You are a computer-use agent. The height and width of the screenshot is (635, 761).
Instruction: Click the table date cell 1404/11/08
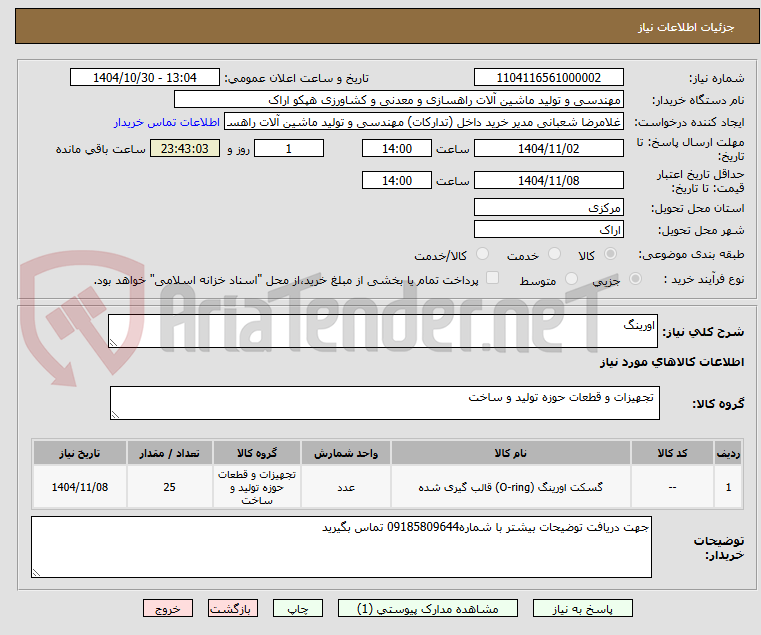[80, 487]
